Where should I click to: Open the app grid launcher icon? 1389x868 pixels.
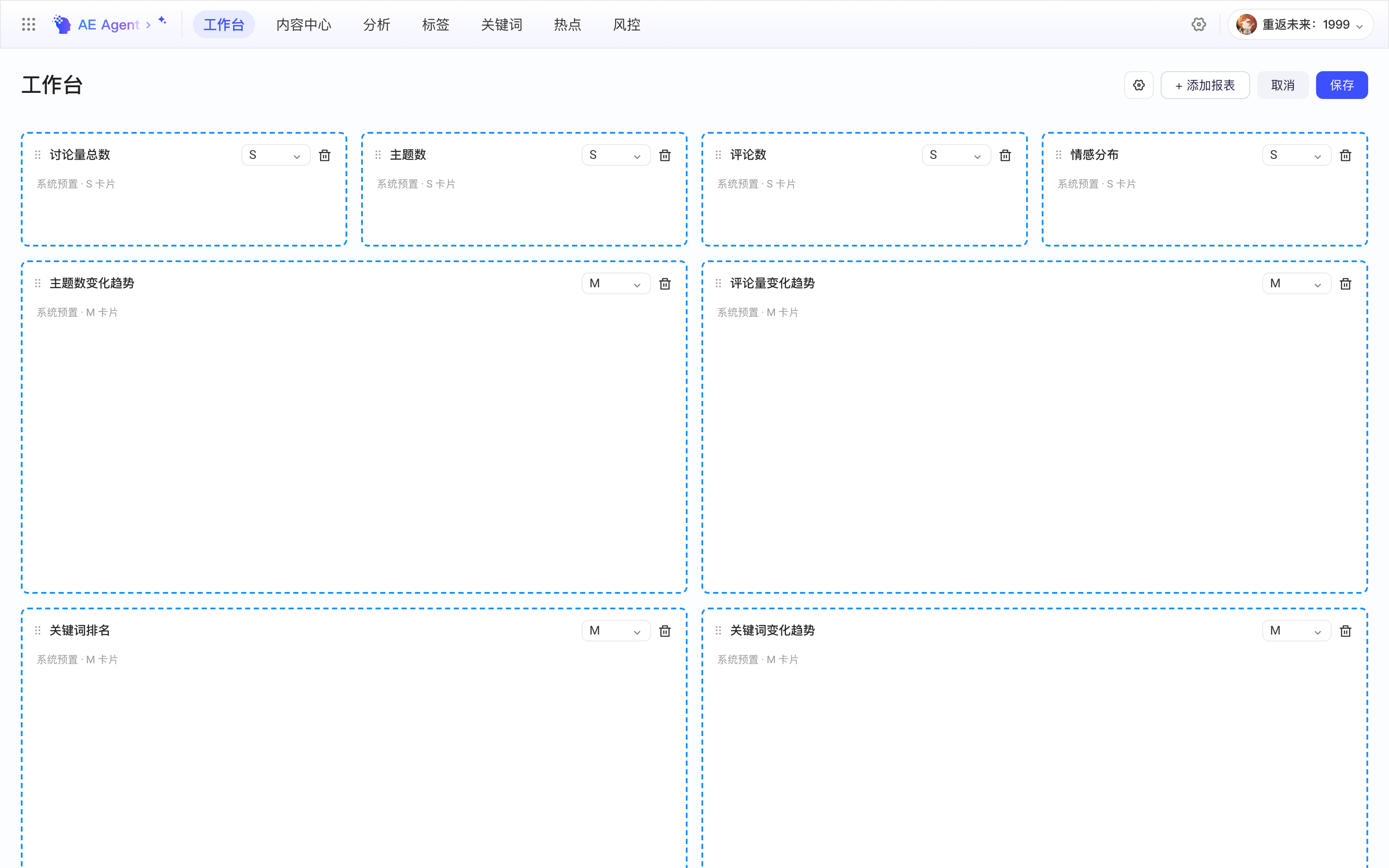28,24
